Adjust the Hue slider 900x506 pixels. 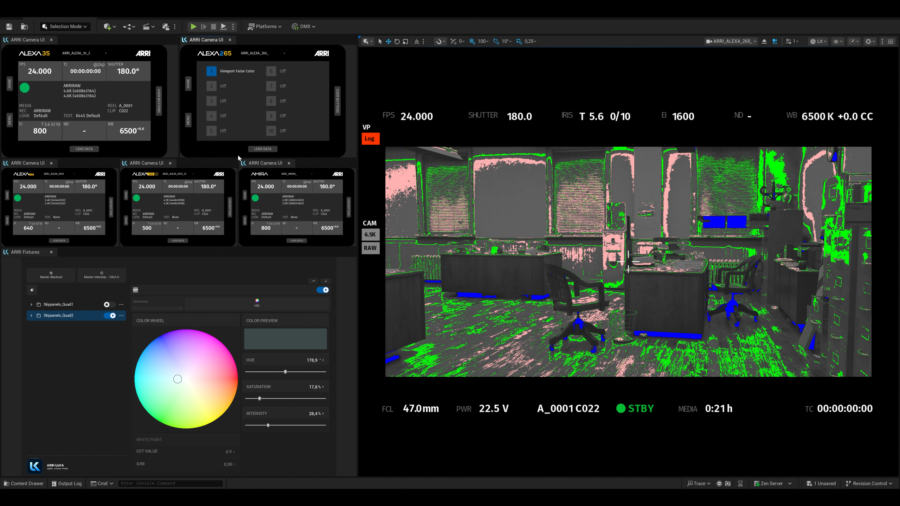[x=285, y=372]
